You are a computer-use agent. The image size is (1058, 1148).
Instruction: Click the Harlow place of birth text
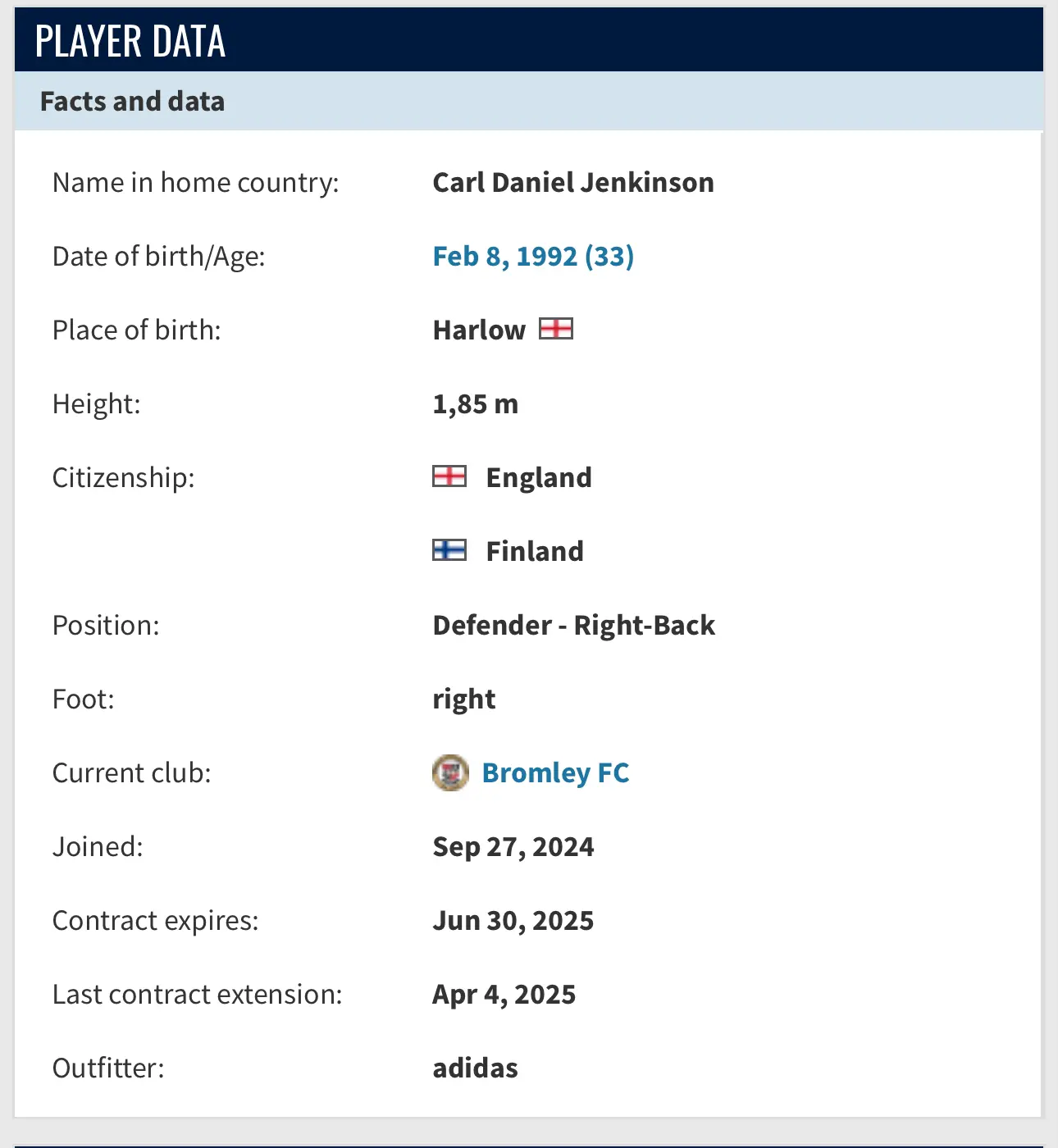click(479, 330)
